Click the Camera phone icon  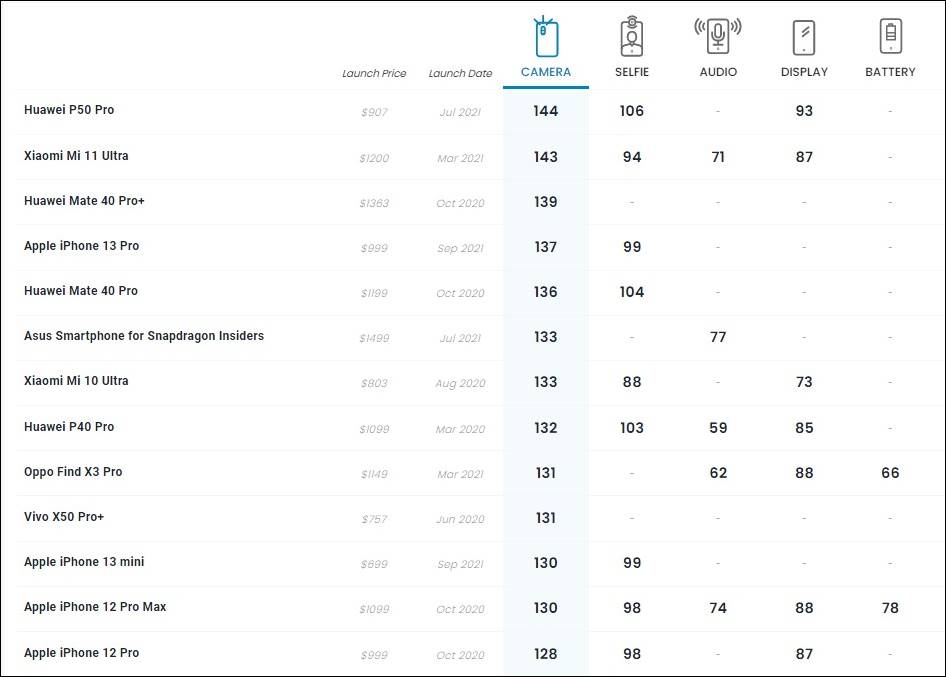(545, 37)
